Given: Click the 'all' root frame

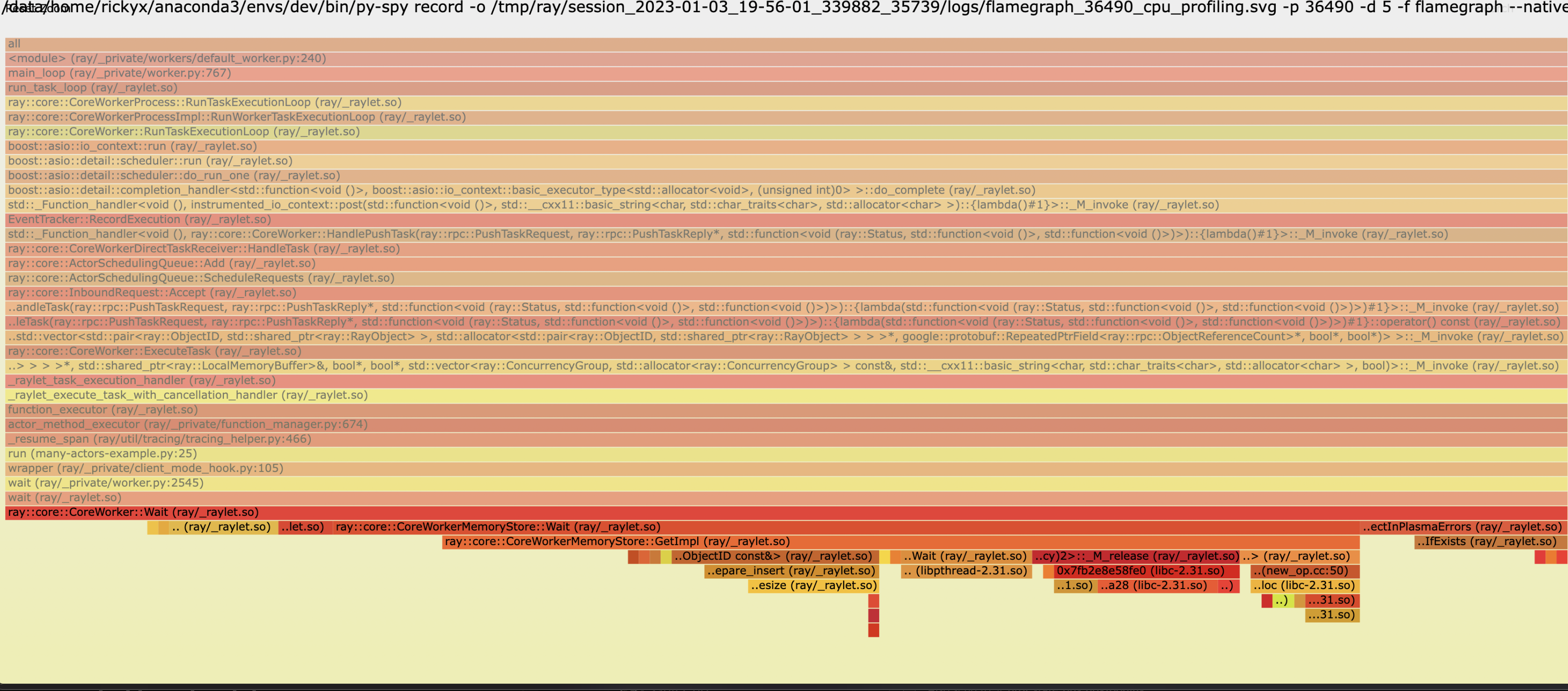Looking at the screenshot, I should [784, 44].
